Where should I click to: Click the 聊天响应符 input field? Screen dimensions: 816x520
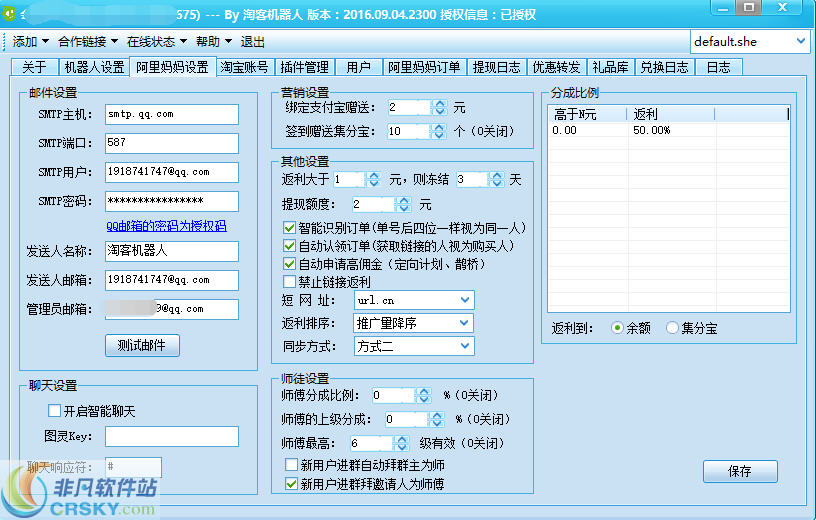pyautogui.click(x=133, y=467)
